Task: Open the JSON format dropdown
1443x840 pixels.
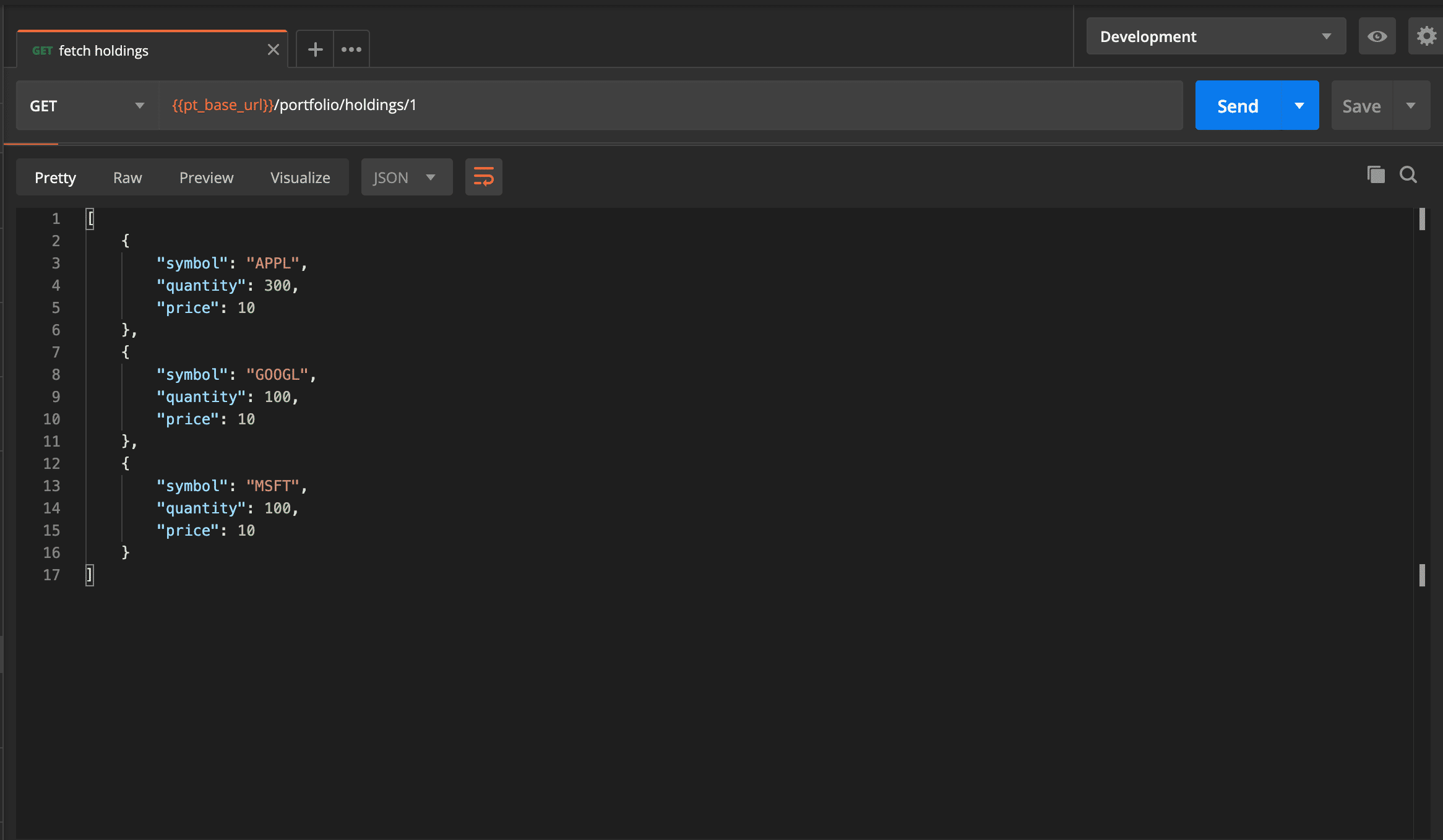Action: click(407, 178)
